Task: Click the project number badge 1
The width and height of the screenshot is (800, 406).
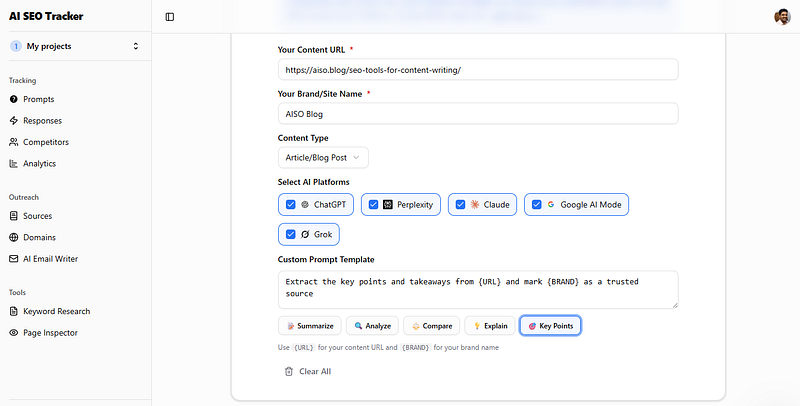Action: pyautogui.click(x=16, y=46)
